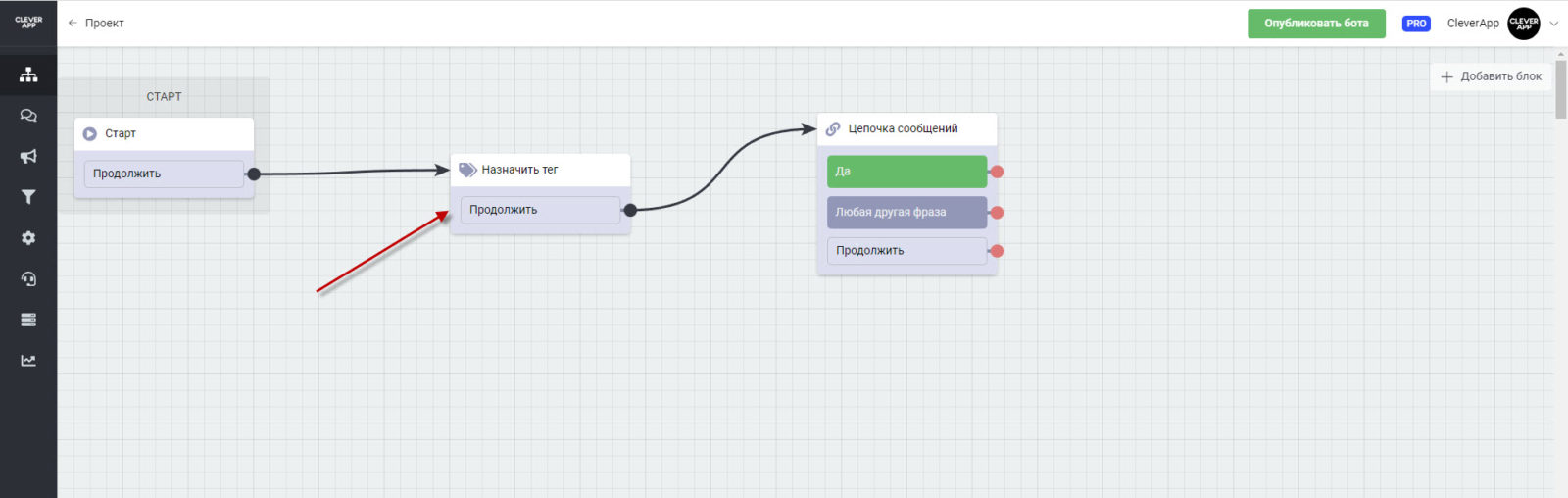The width and height of the screenshot is (1568, 498).
Task: Click the red connector beside Да
Action: coord(997,172)
